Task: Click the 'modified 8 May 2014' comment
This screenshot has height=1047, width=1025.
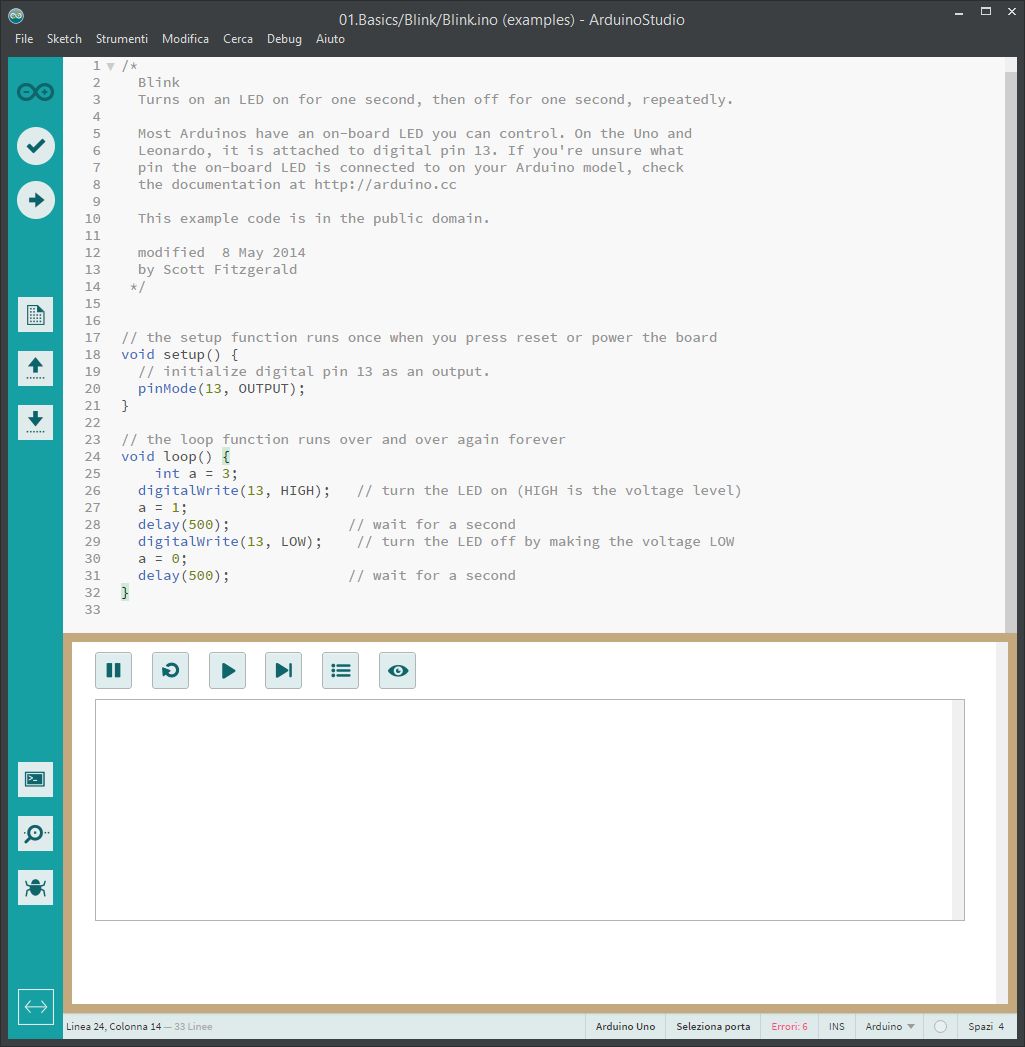Action: pos(221,252)
